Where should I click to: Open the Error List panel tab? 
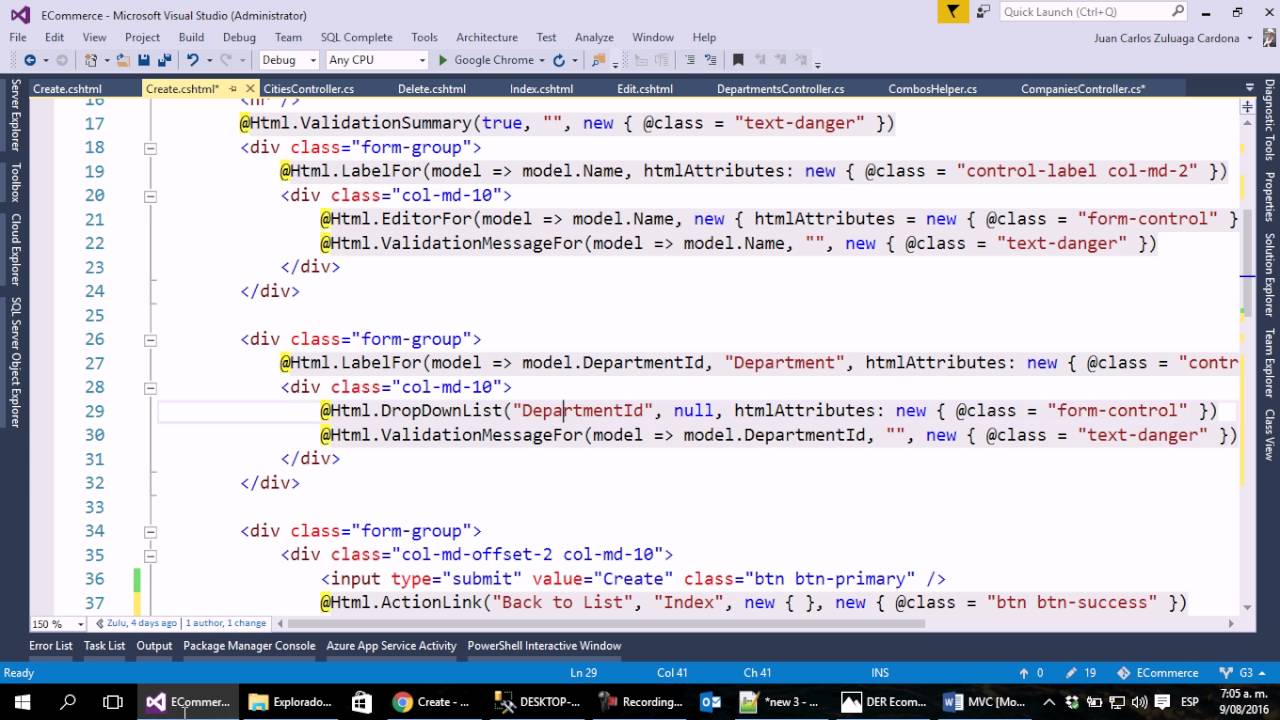(51, 646)
